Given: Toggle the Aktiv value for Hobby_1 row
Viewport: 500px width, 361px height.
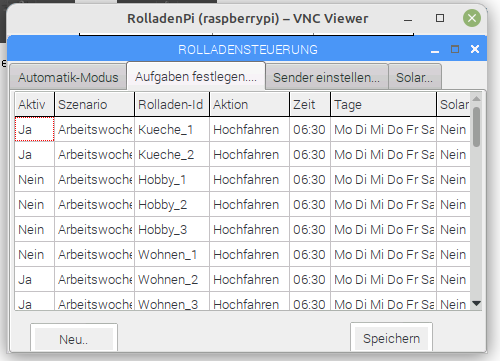Looking at the screenshot, I should pos(34,179).
